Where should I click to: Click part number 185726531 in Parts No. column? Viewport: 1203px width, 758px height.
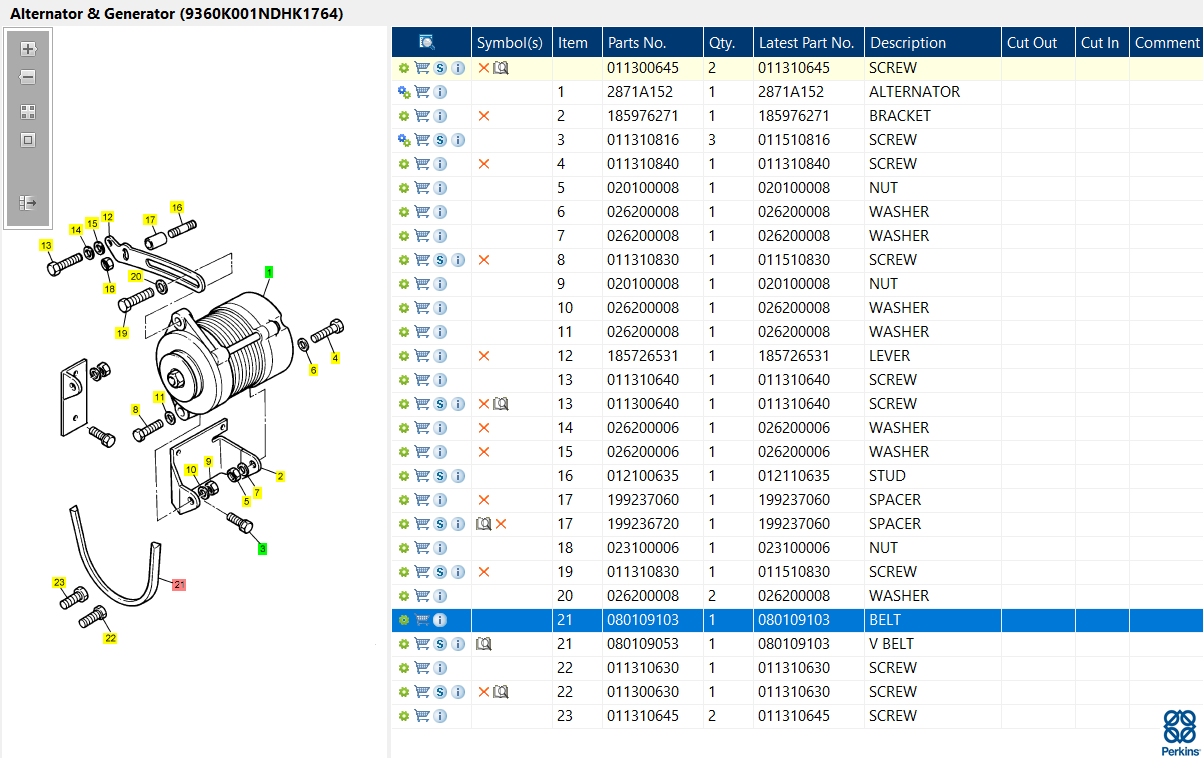(x=642, y=356)
